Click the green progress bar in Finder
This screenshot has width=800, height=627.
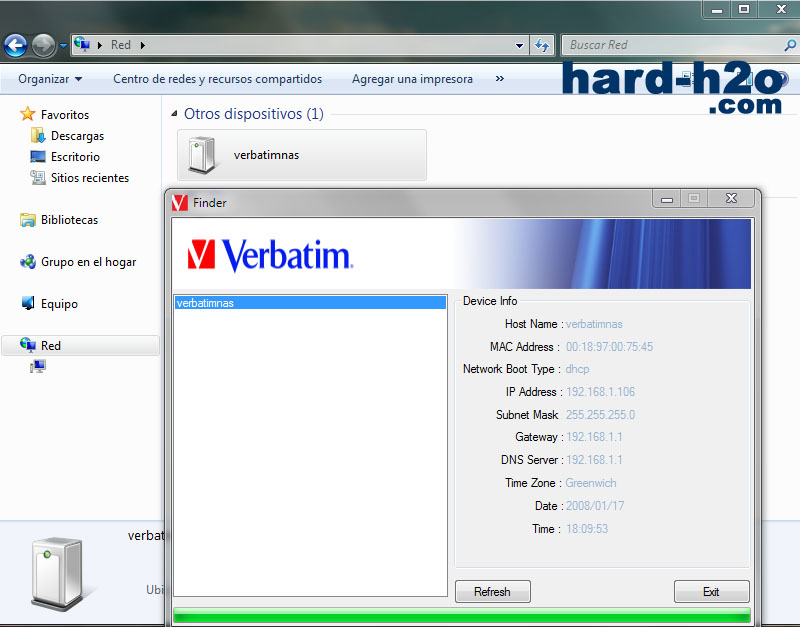pos(462,615)
